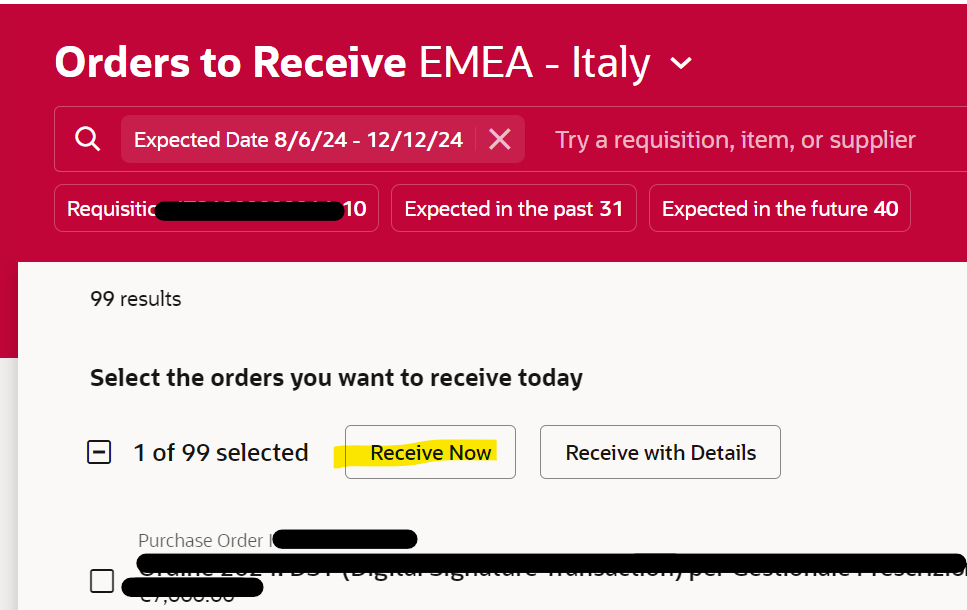The image size is (967, 610).
Task: Apply the Expected in the future 40 filter
Action: point(779,207)
